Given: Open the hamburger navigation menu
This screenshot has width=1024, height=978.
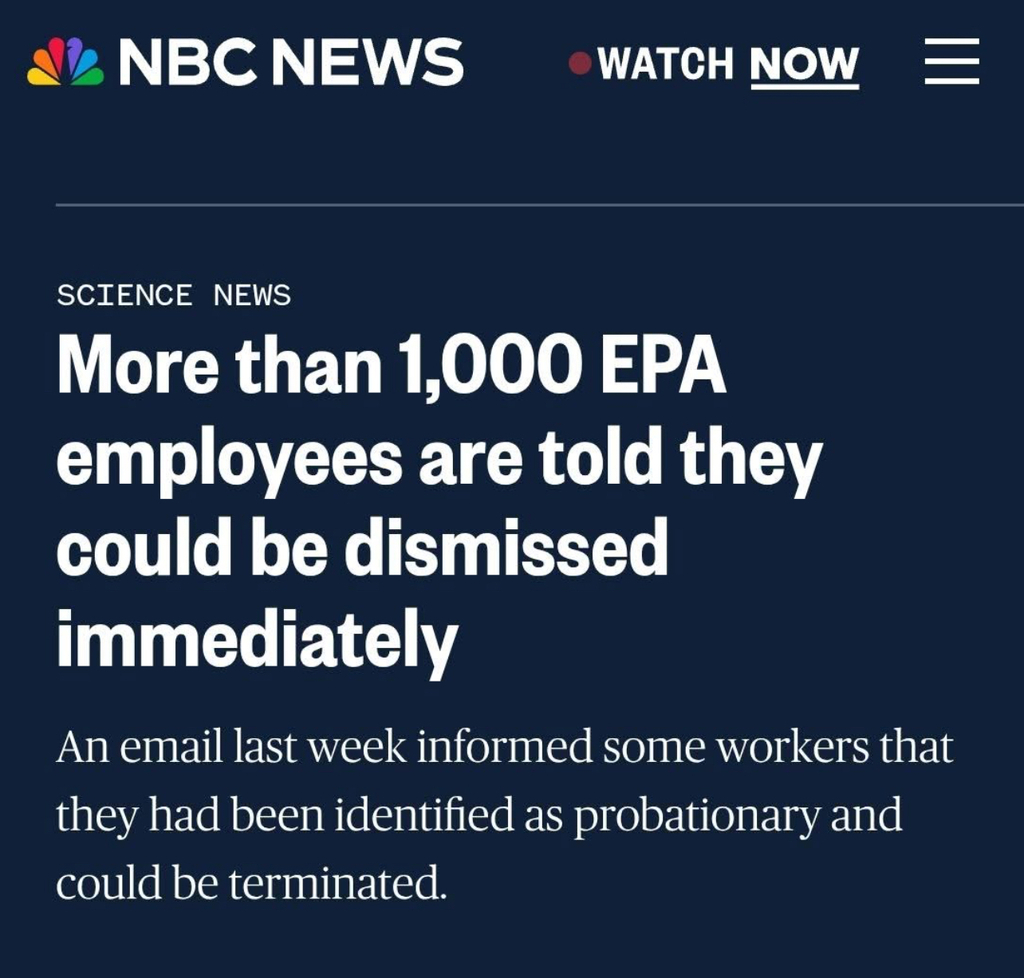Looking at the screenshot, I should 951,62.
